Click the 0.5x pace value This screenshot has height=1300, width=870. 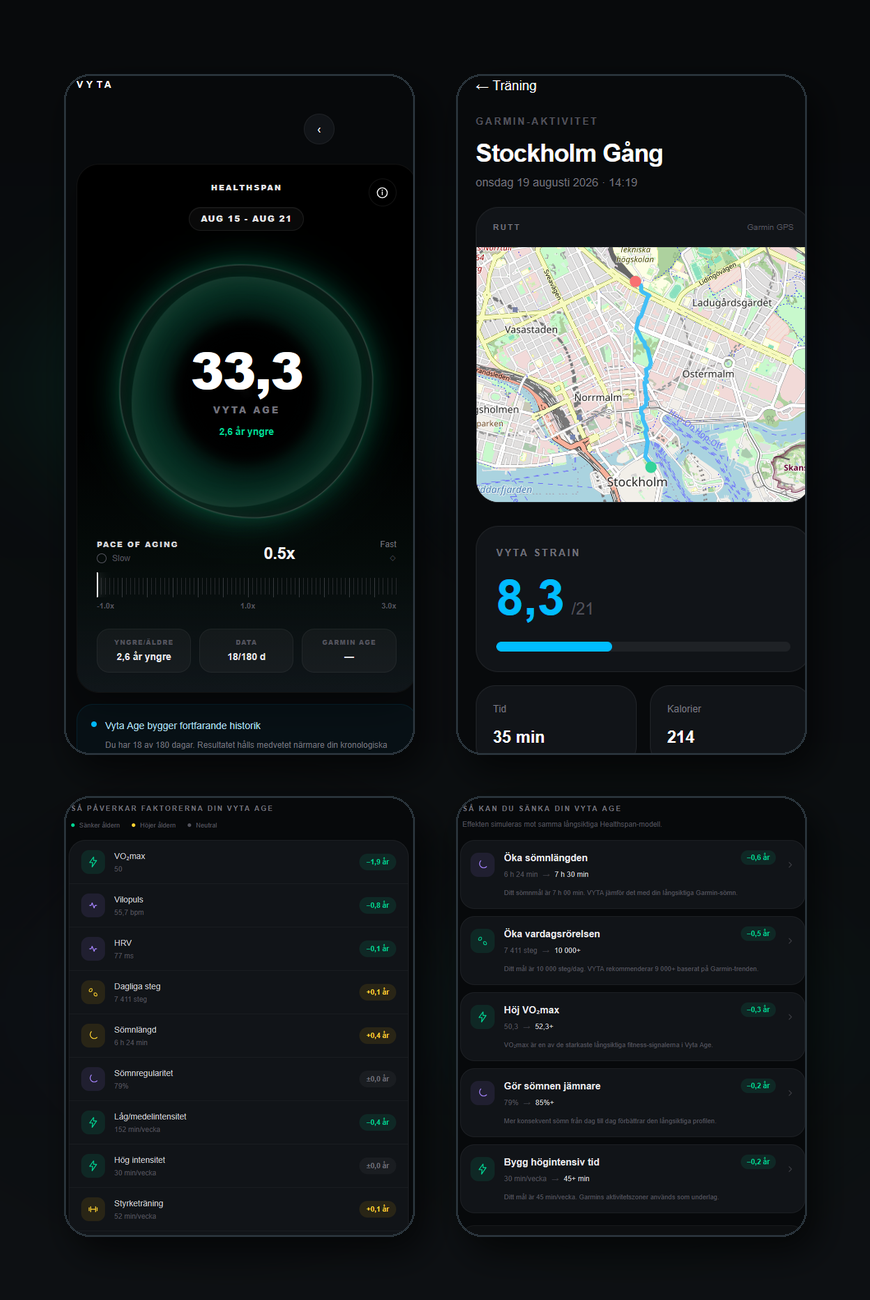279,553
